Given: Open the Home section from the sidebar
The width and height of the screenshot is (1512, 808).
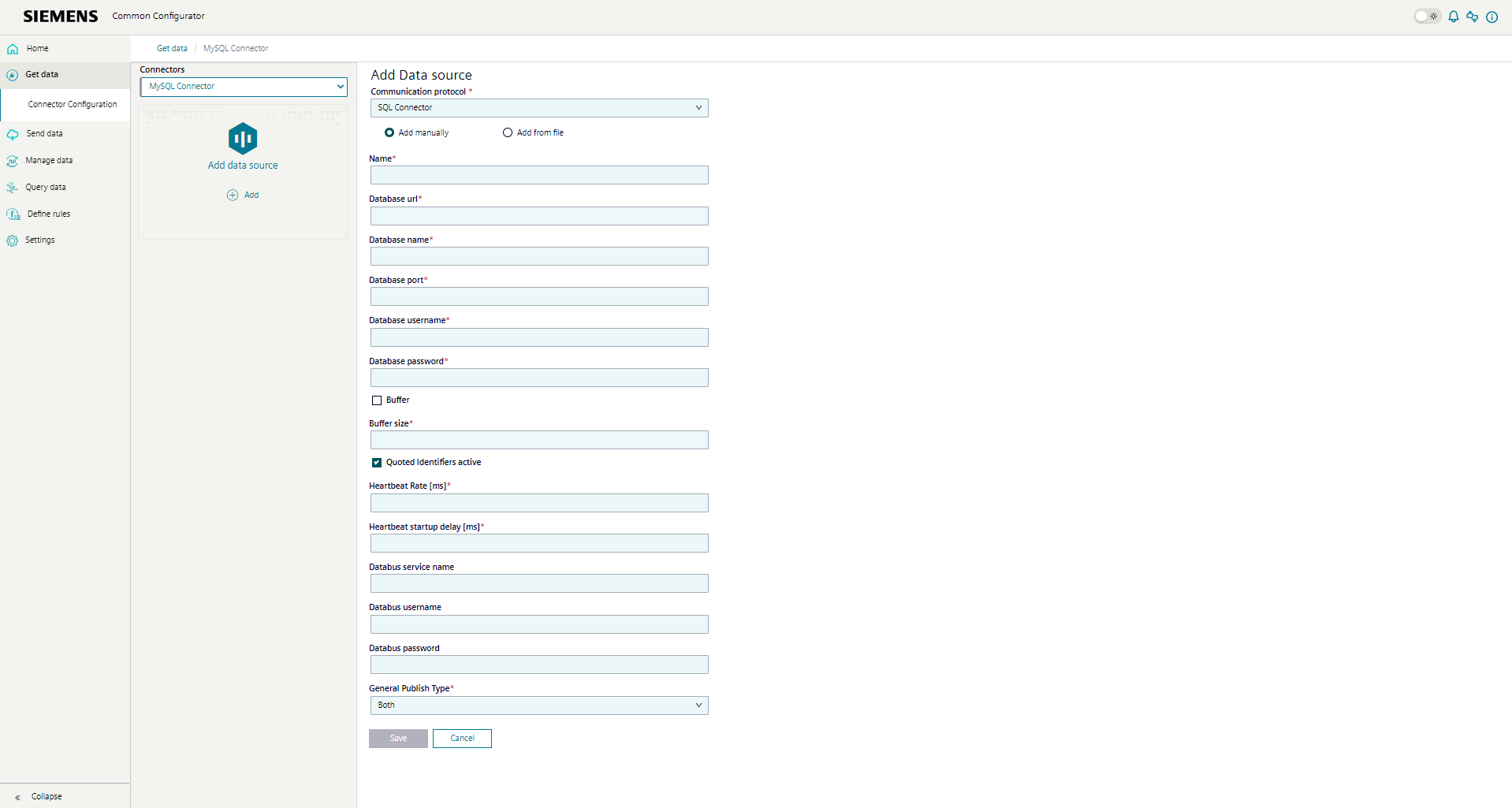Looking at the screenshot, I should coord(36,48).
